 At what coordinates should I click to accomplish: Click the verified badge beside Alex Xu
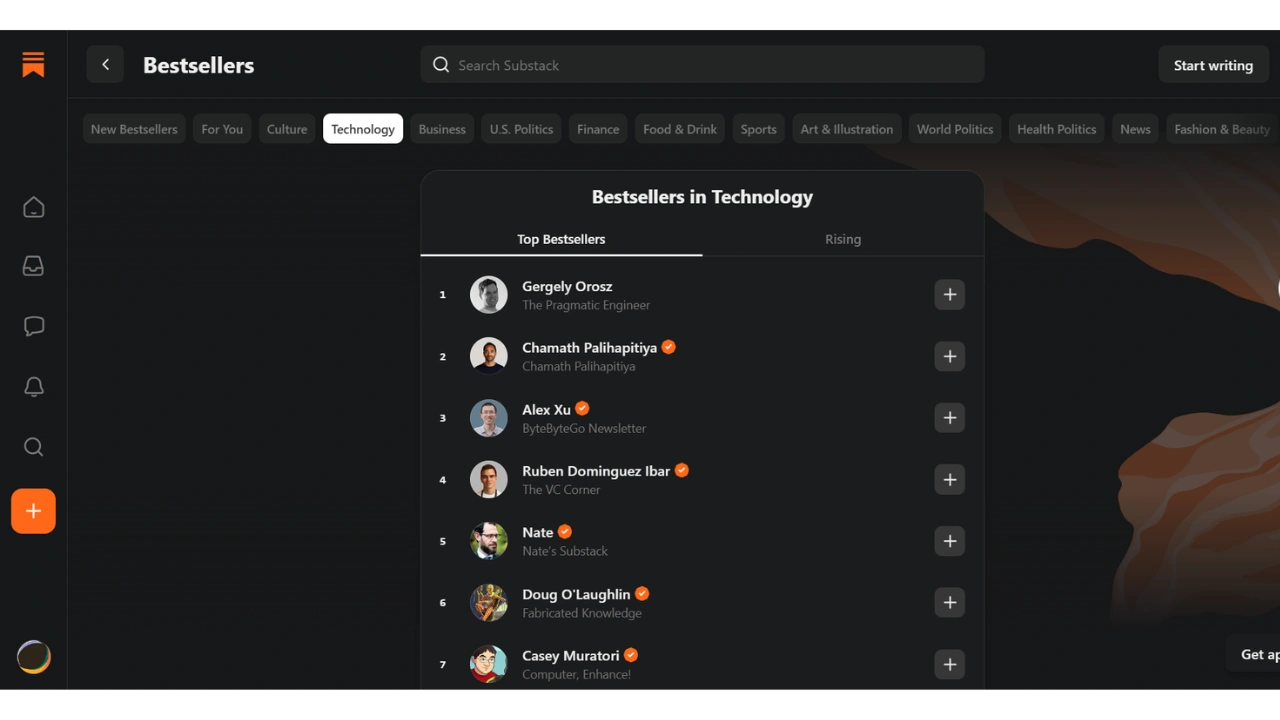pyautogui.click(x=582, y=409)
